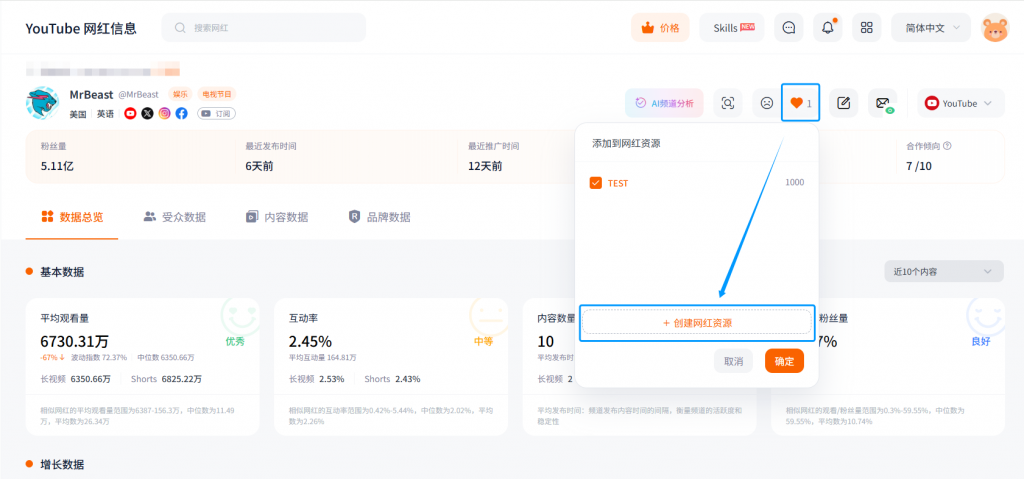Click the AI频道分析 button
The height and width of the screenshot is (479, 1024).
(x=664, y=103)
